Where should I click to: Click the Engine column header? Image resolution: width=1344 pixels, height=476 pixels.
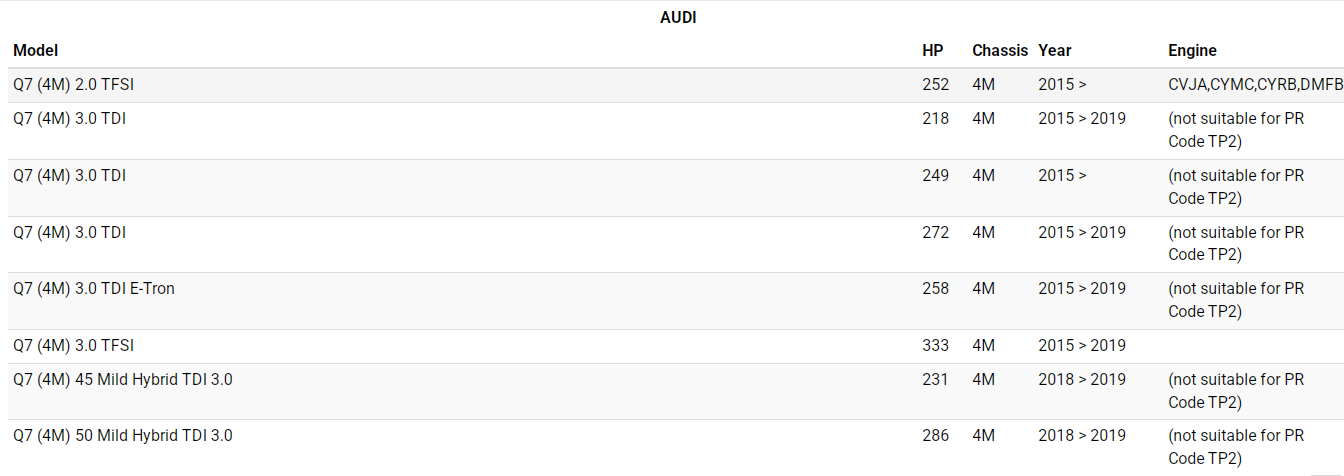click(x=1192, y=50)
